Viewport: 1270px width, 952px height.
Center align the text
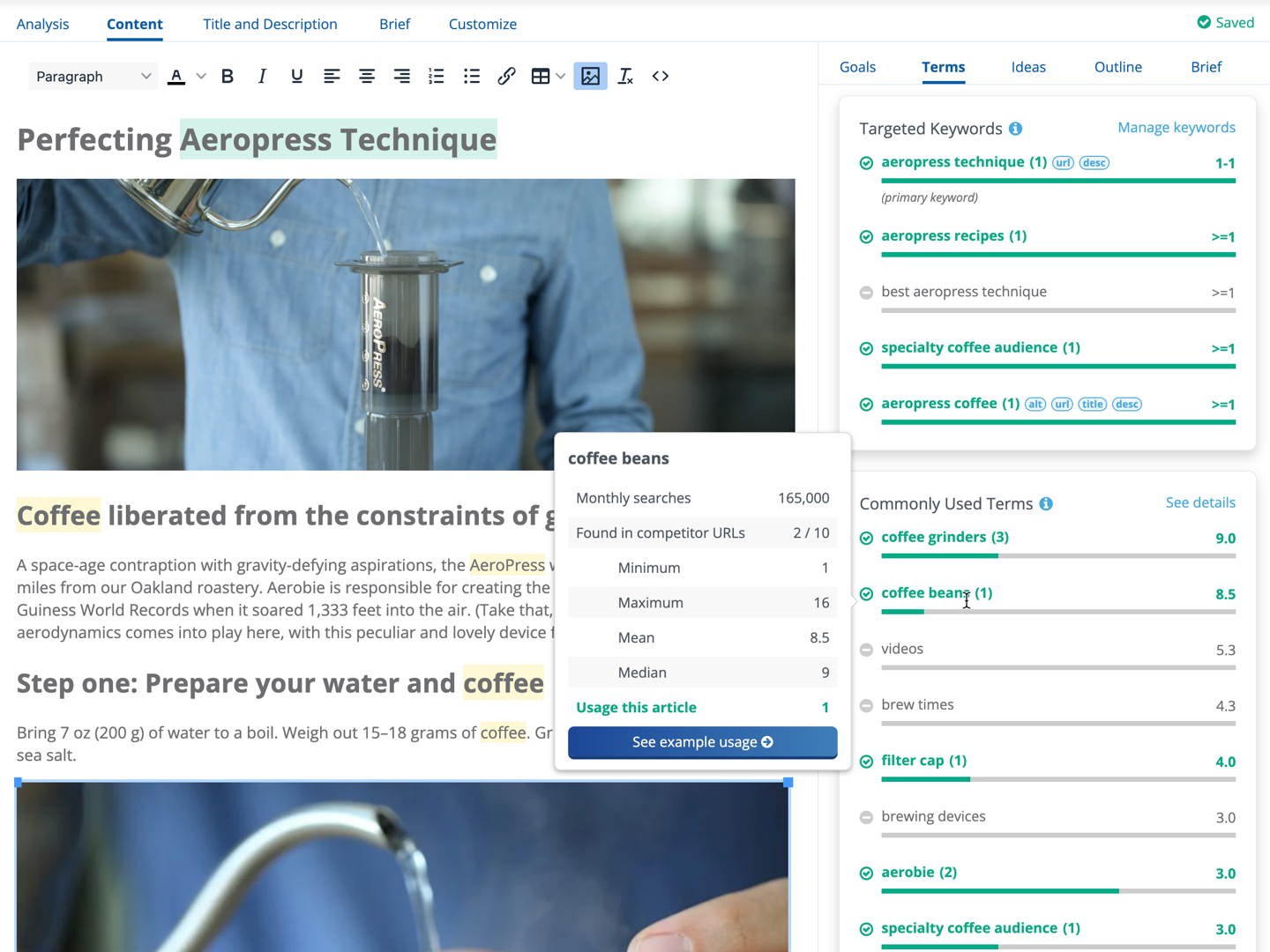point(367,76)
